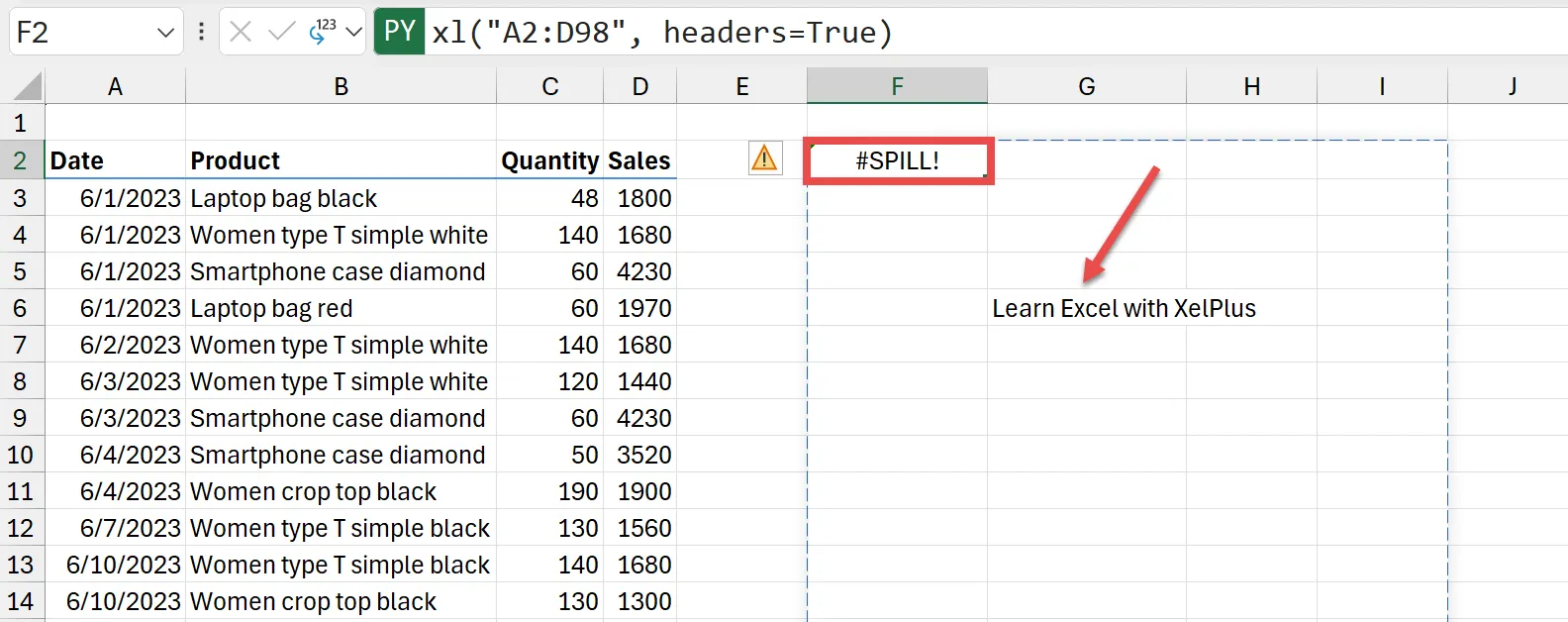This screenshot has width=1568, height=622.
Task: Select the #SPILL! error cell
Action: pos(897,160)
